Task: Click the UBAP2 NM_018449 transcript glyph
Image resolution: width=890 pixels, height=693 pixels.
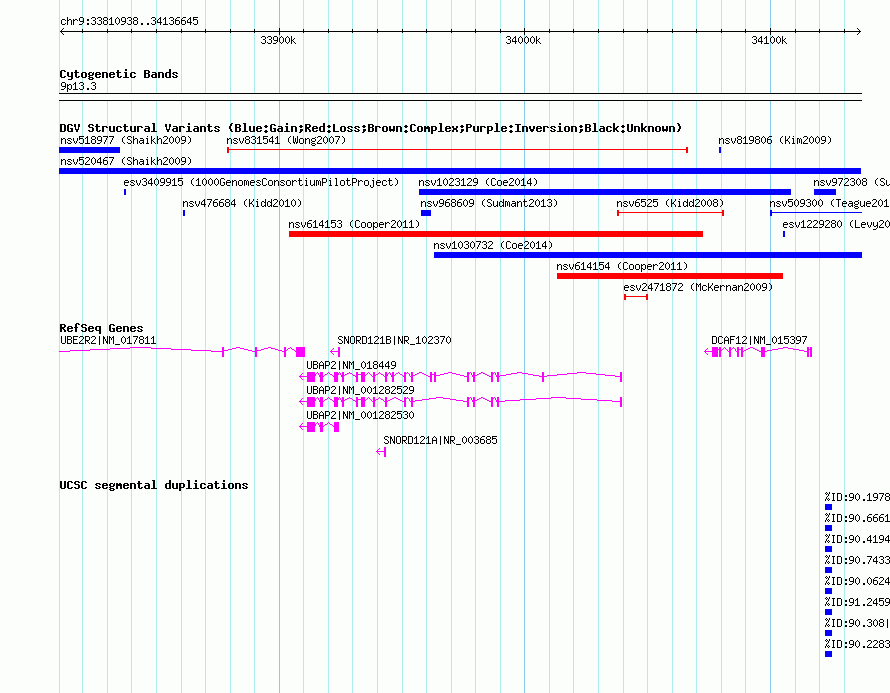Action: 460,377
